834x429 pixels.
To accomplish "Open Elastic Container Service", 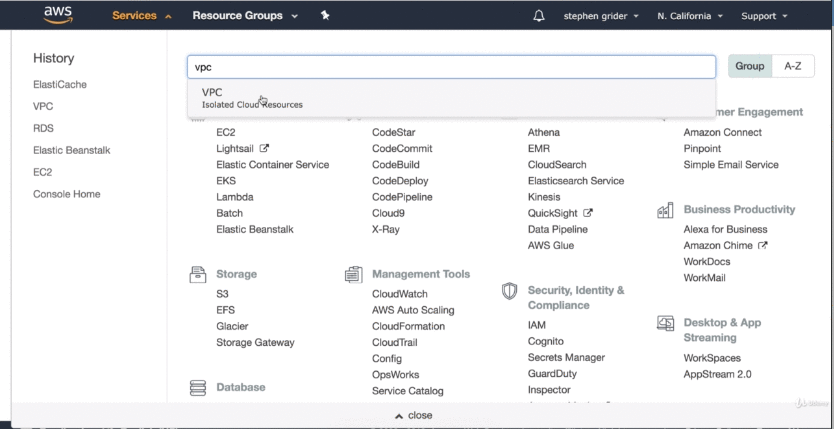I will (x=272, y=165).
